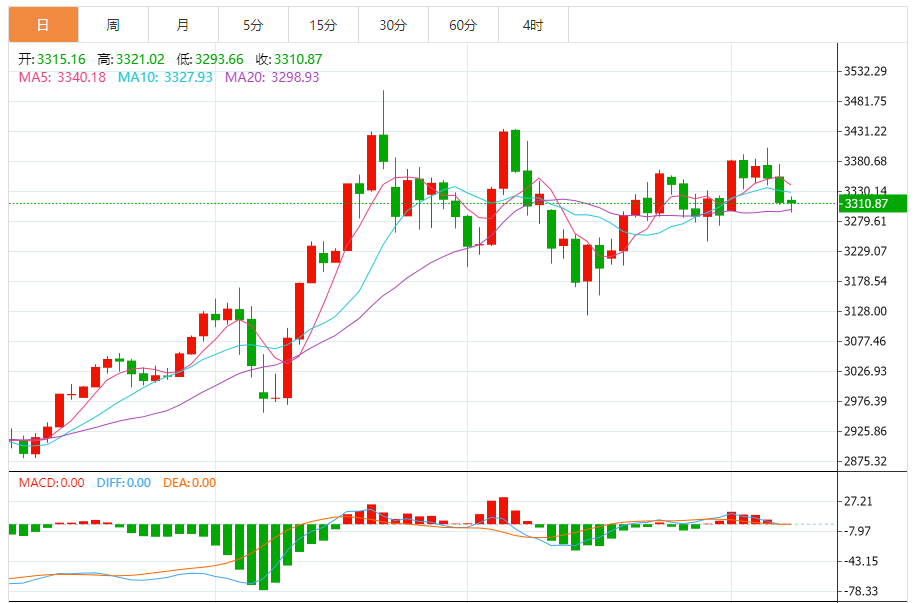Click the 3532.29 price axis label
The height and width of the screenshot is (603, 915).
865,71
